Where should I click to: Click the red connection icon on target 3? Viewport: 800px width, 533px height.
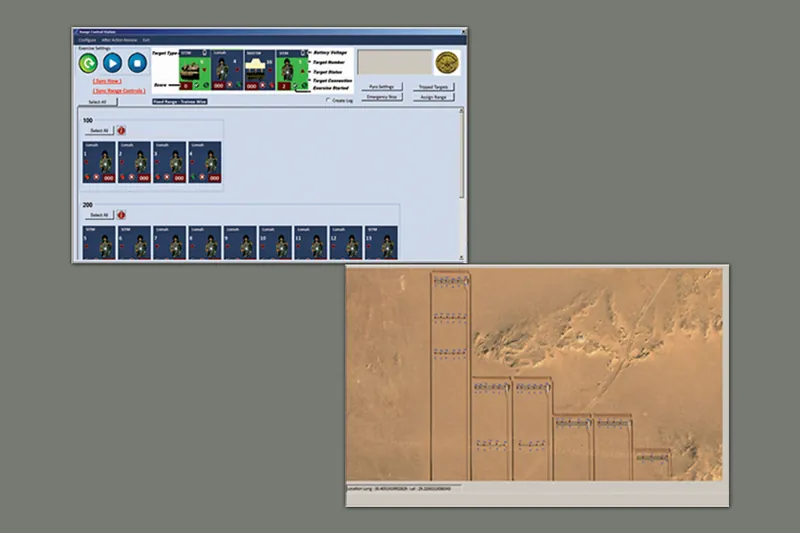tap(158, 177)
